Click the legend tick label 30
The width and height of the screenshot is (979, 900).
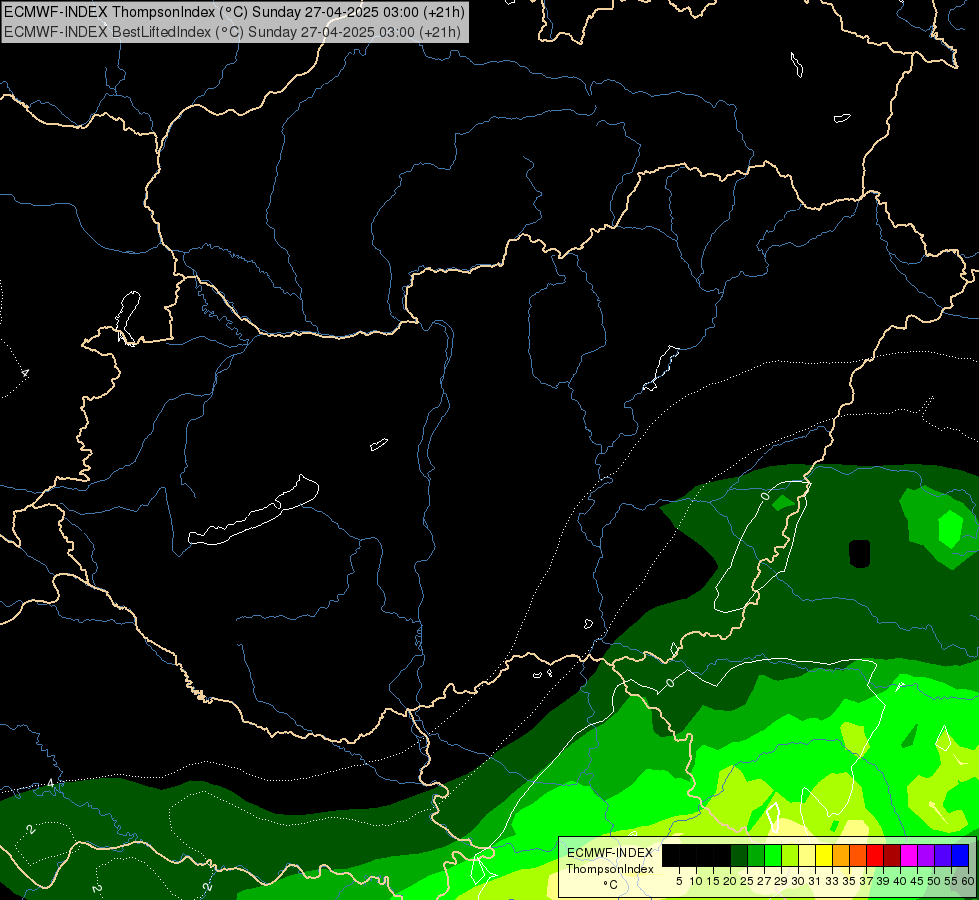799,881
